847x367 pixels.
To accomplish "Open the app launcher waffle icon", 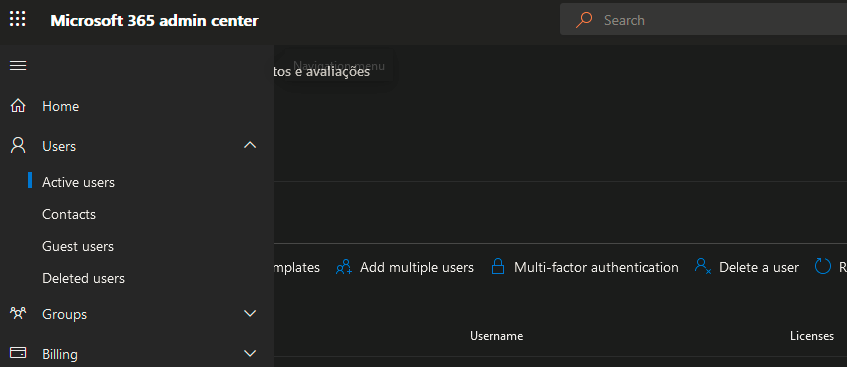I will click(x=18, y=19).
